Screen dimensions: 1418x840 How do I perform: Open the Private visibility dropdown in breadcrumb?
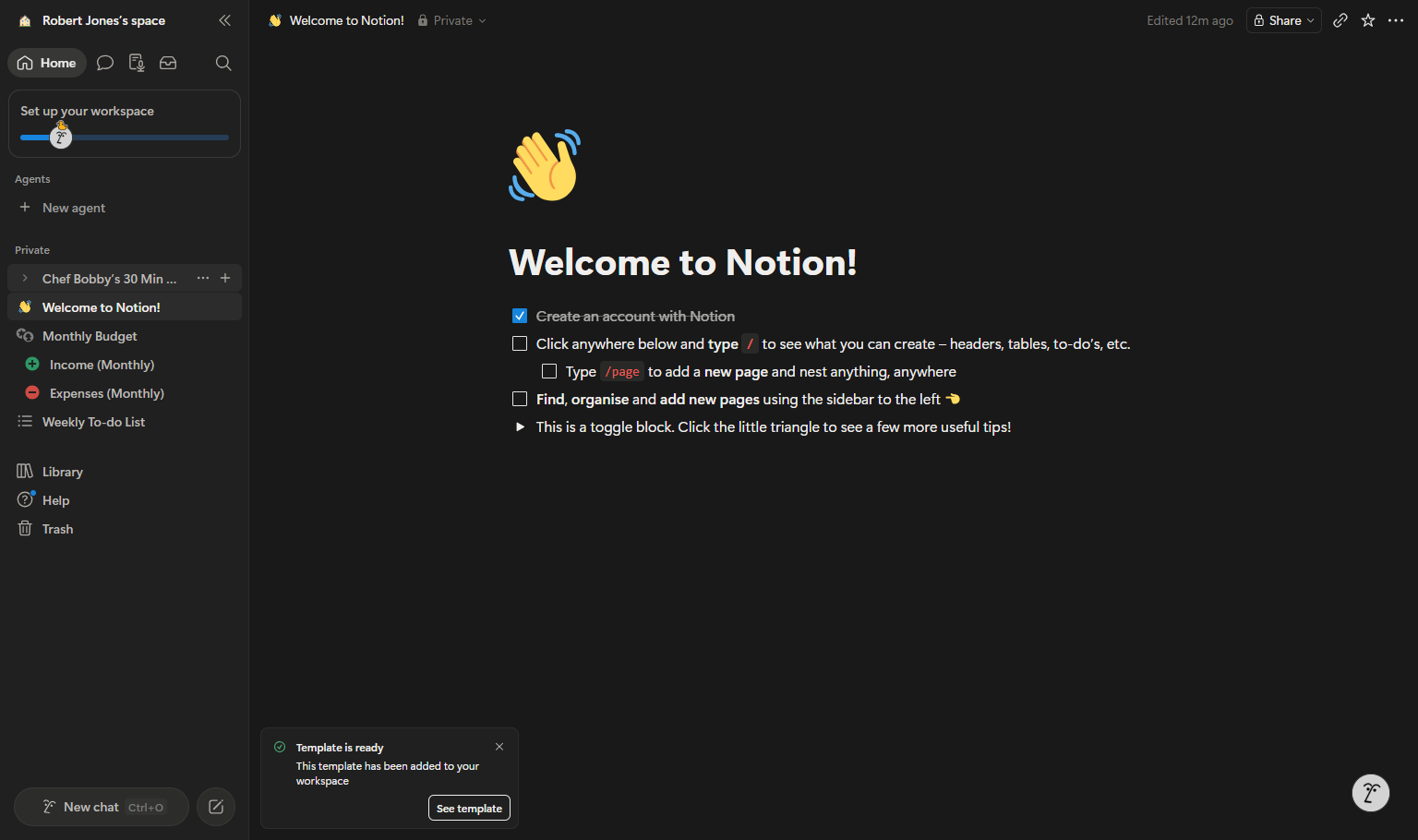[x=451, y=20]
